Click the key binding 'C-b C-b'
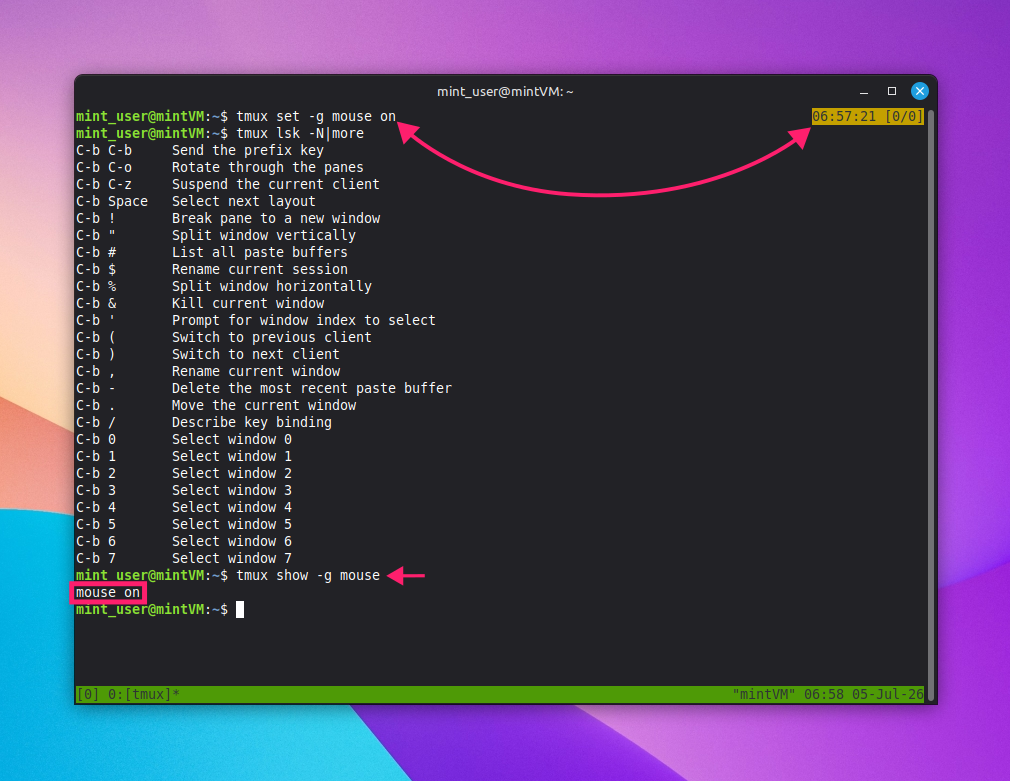Image resolution: width=1010 pixels, height=781 pixels. 104,150
